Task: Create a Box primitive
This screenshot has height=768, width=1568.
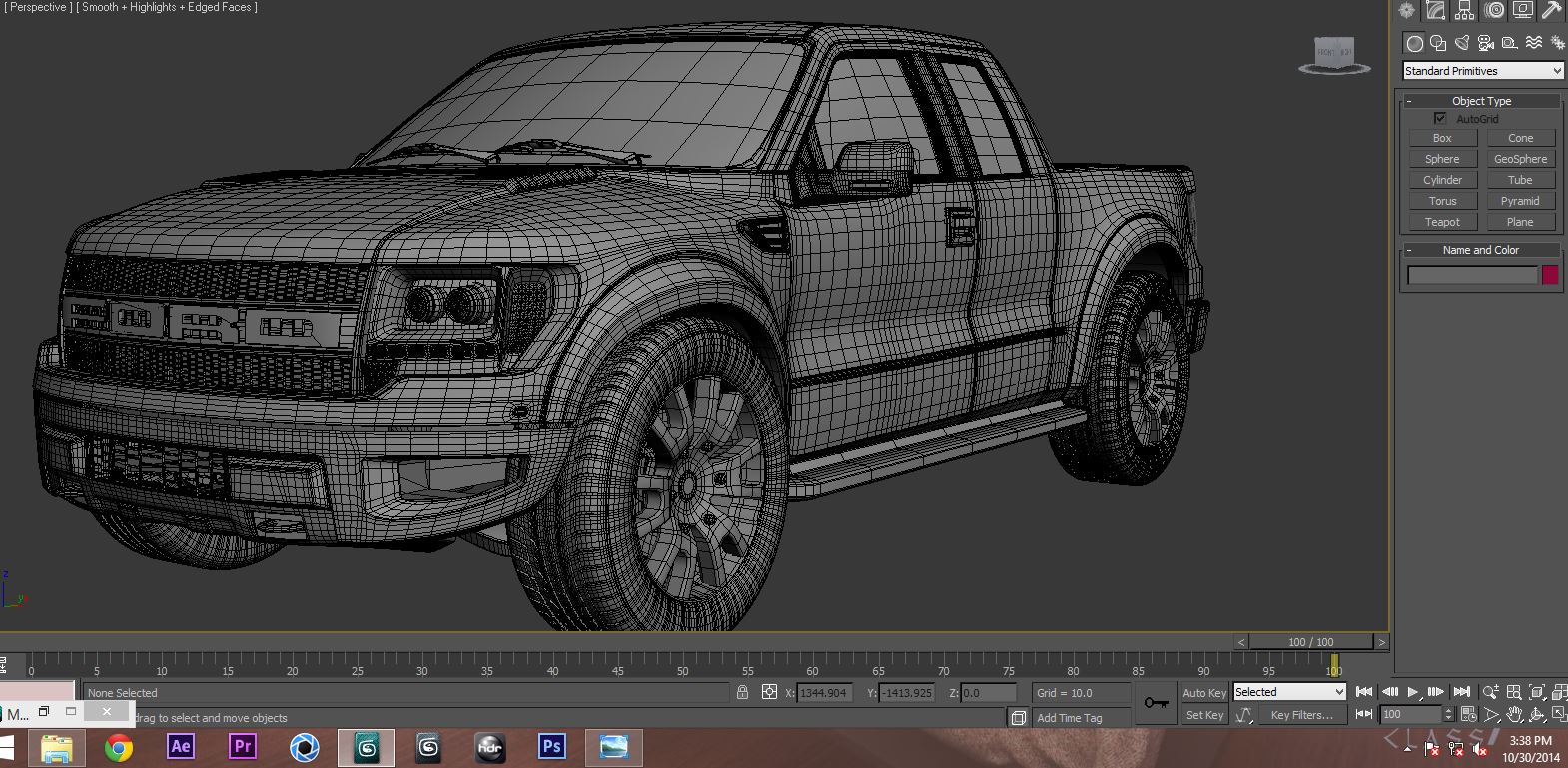Action: click(x=1442, y=138)
